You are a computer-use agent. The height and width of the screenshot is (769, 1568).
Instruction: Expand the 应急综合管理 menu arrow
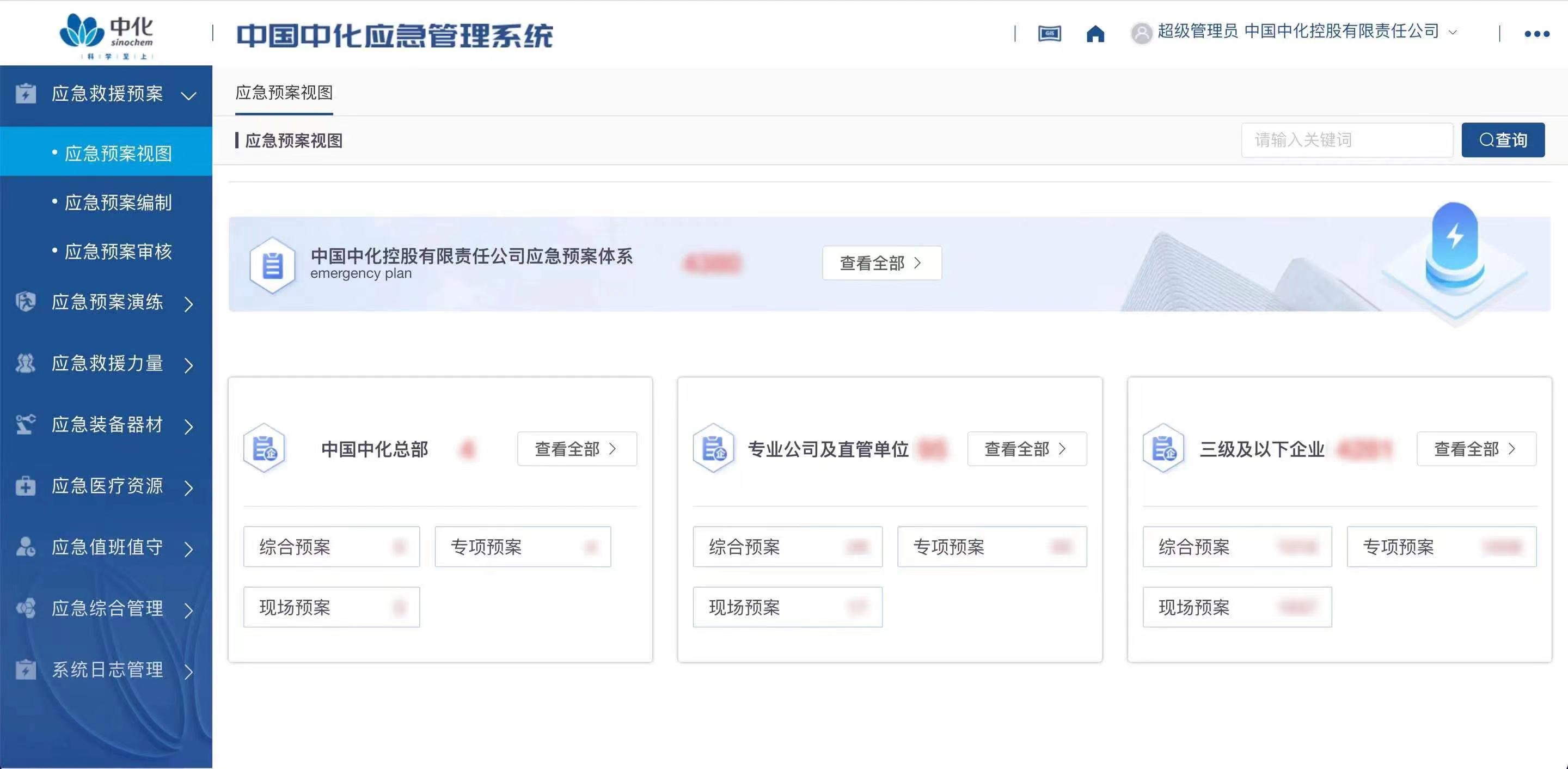[189, 611]
